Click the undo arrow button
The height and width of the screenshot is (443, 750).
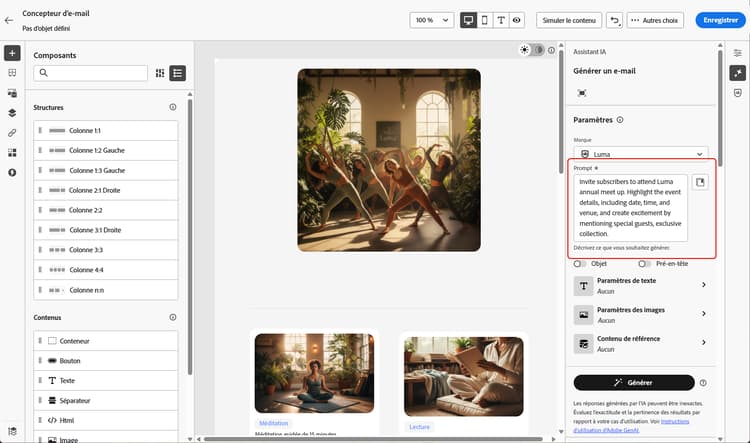pos(615,20)
